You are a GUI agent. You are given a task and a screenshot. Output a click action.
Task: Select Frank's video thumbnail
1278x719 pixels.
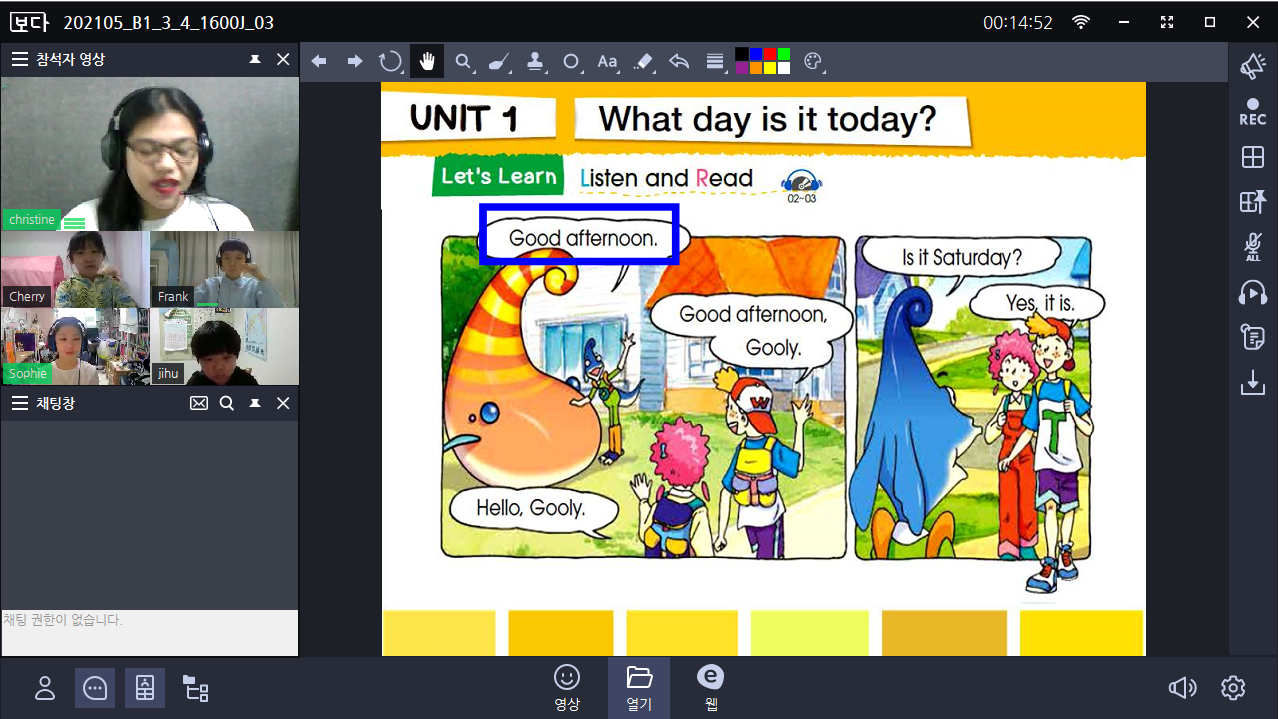click(x=224, y=269)
